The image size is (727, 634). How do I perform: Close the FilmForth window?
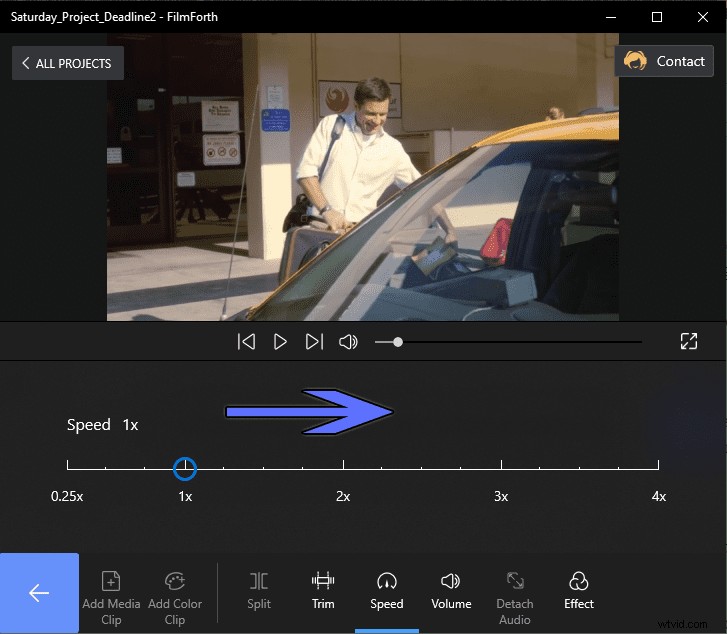coord(702,17)
